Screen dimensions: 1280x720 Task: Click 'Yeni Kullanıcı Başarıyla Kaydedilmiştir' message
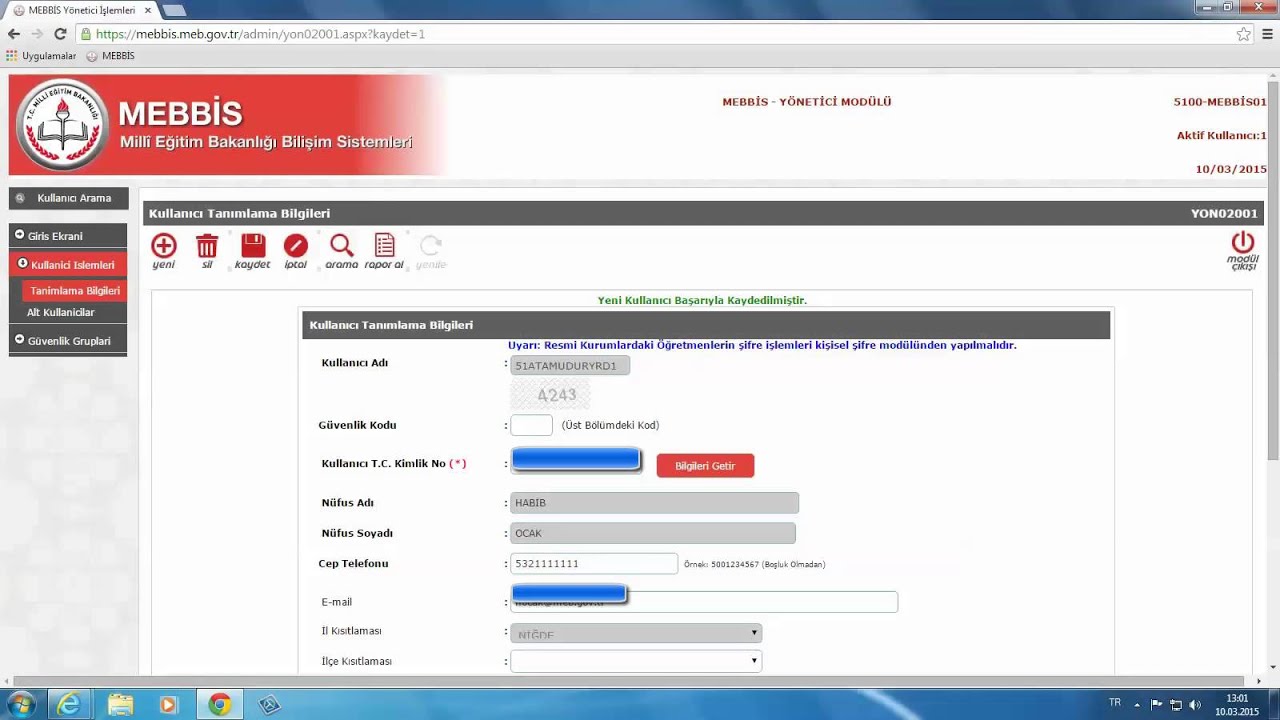point(702,300)
